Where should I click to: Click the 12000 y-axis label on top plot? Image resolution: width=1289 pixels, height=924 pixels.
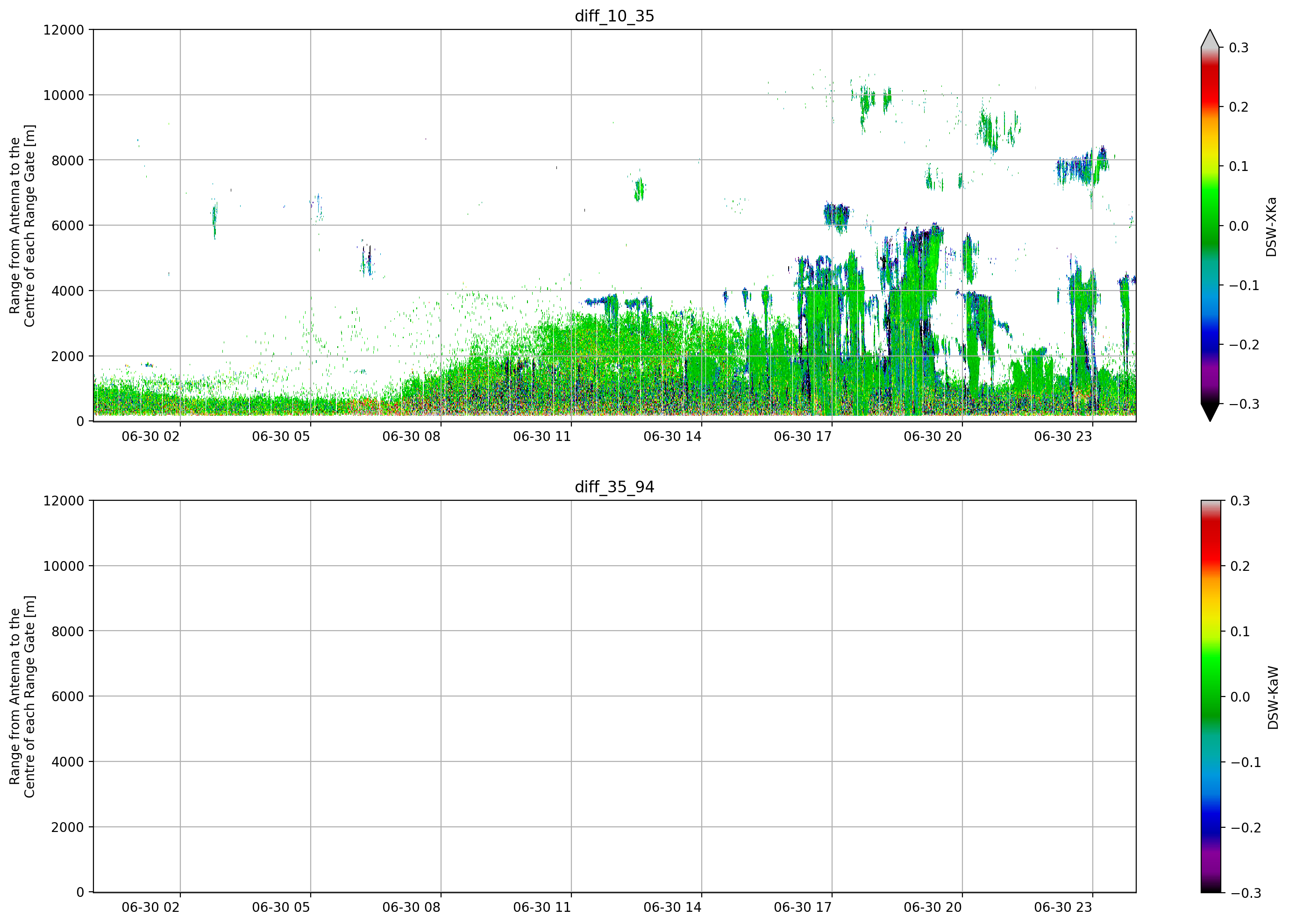click(64, 29)
